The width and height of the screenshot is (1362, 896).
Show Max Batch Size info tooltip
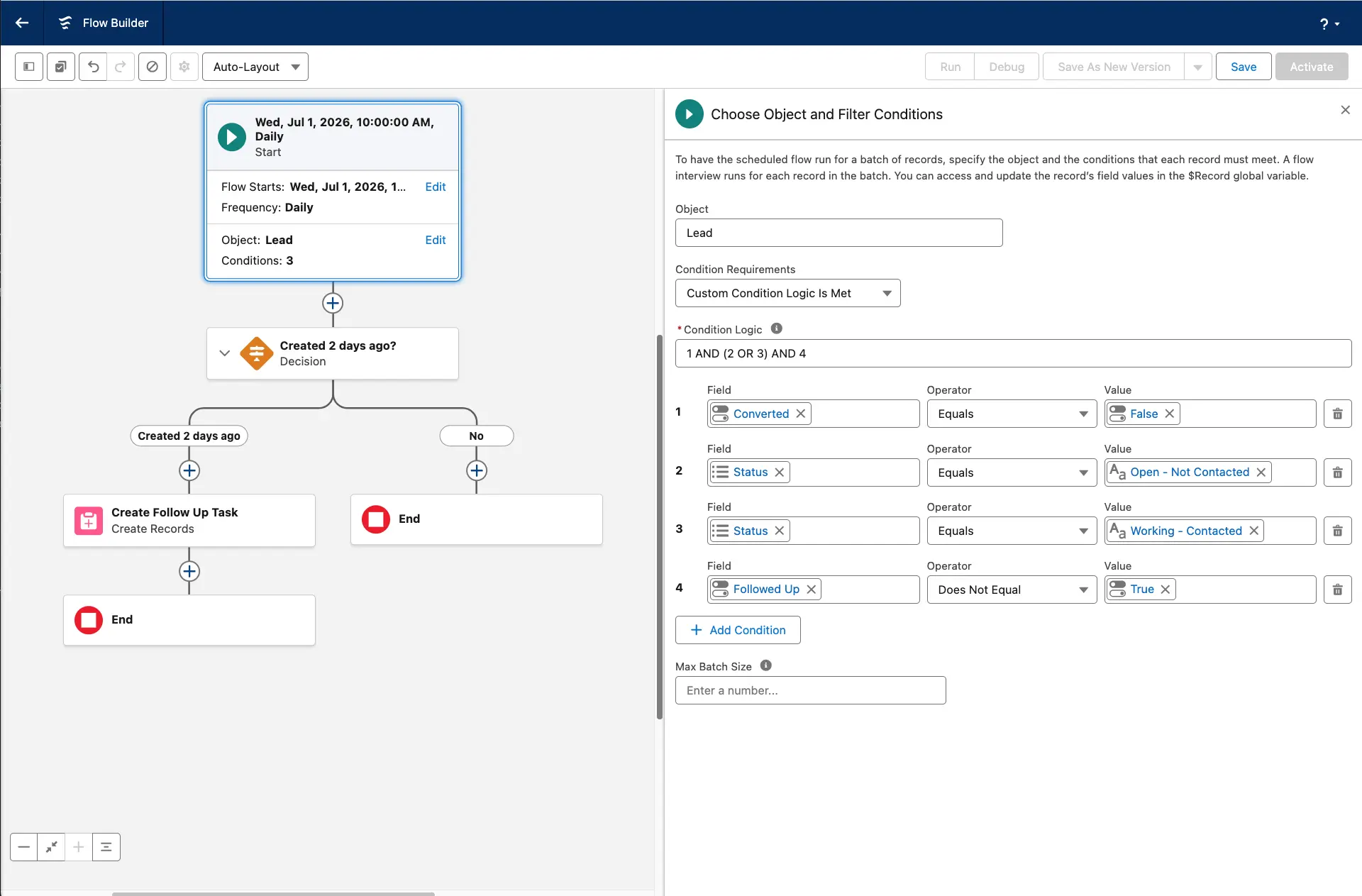(766, 665)
